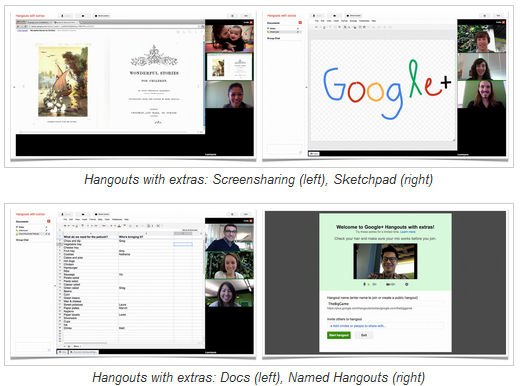Image resolution: width=523 pixels, height=386 pixels.
Task: Click the Sketchpad canvas with the Google+ drawing
Action: tap(383, 90)
